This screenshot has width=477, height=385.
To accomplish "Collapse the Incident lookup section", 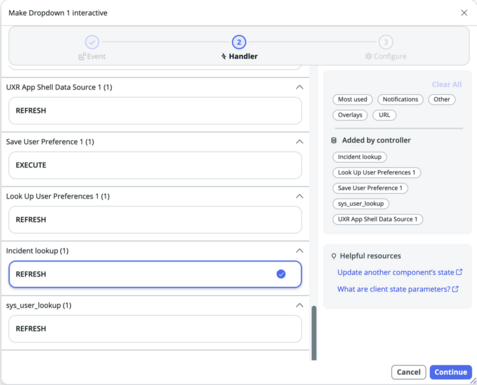I will (x=299, y=251).
